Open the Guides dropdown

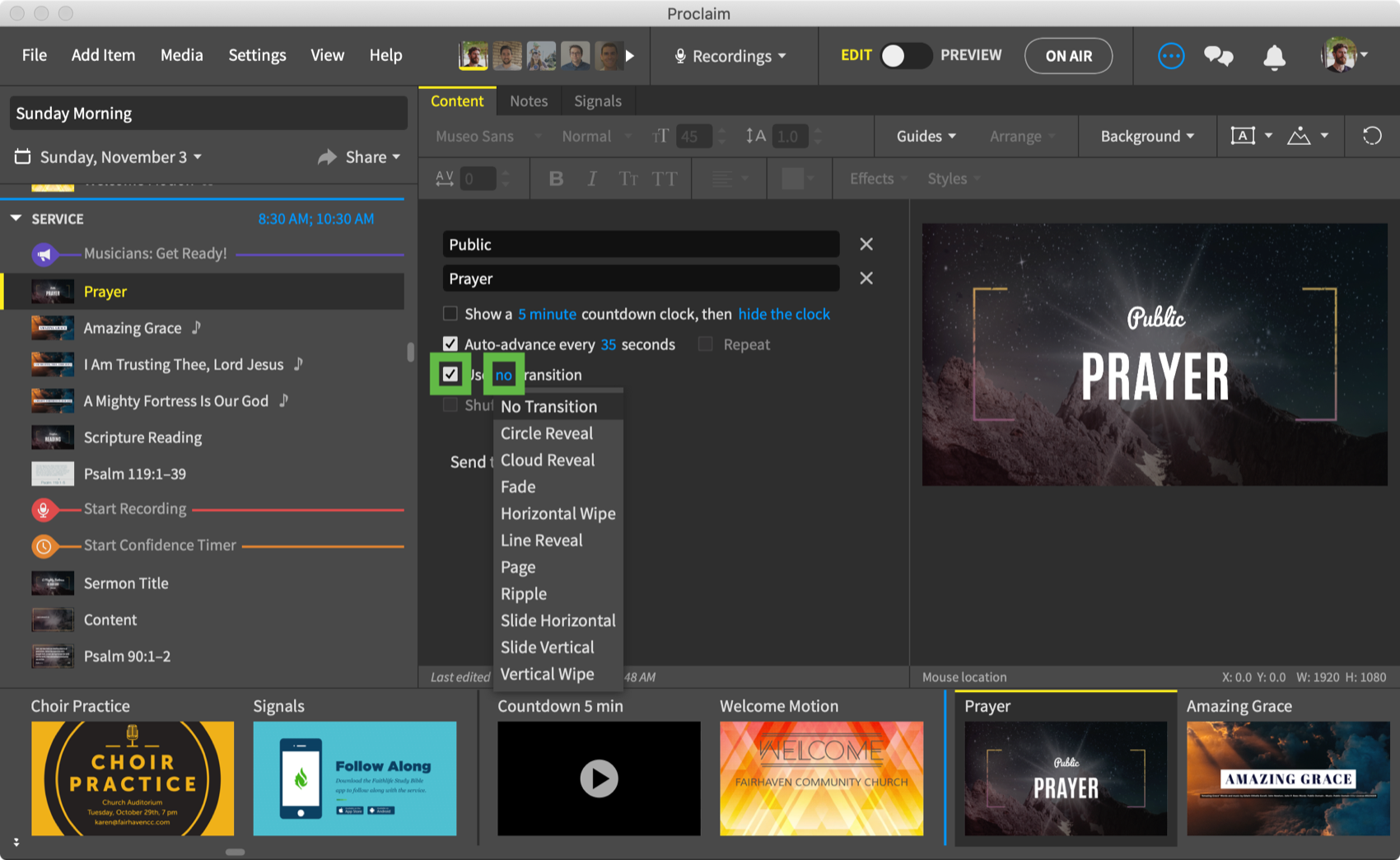926,136
